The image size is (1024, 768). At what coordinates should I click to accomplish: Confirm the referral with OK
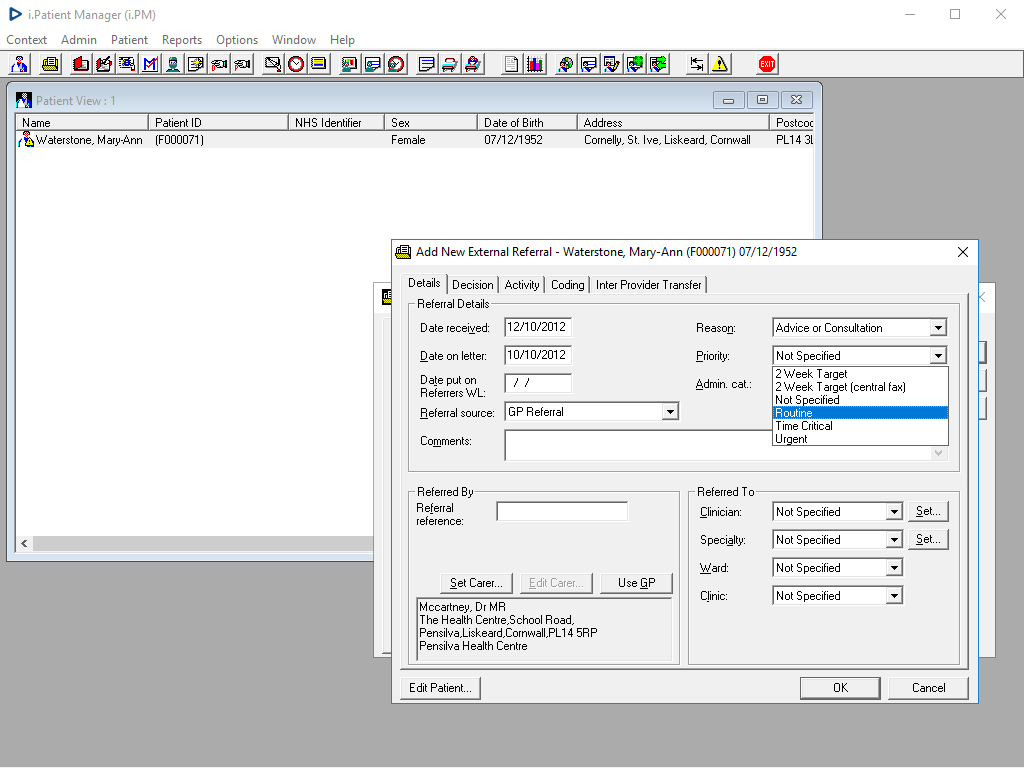click(840, 688)
